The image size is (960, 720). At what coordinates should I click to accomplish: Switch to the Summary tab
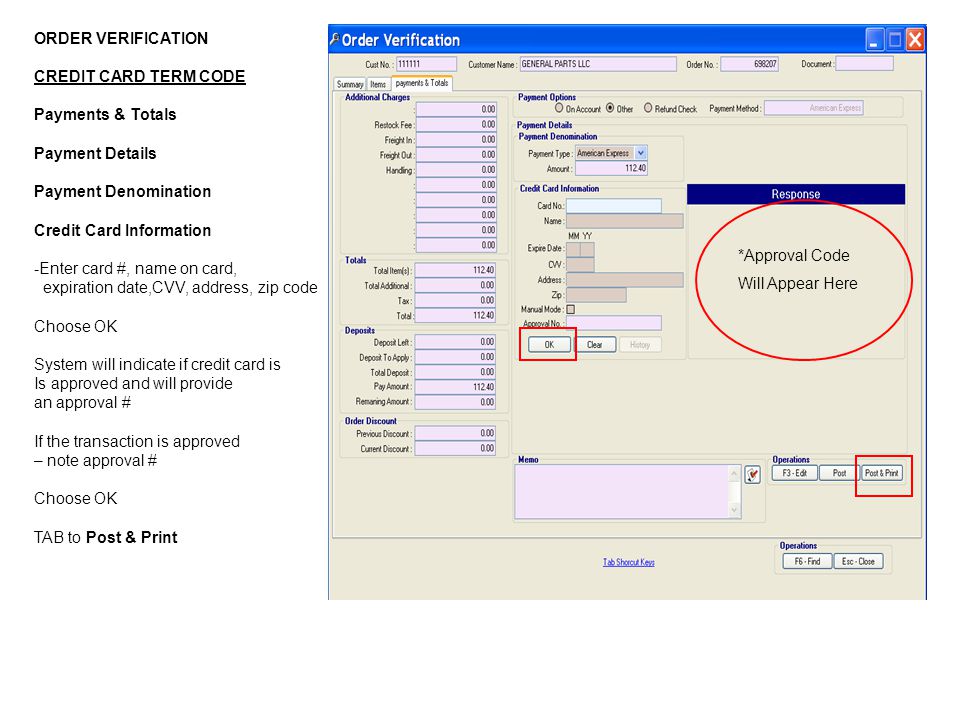(350, 84)
